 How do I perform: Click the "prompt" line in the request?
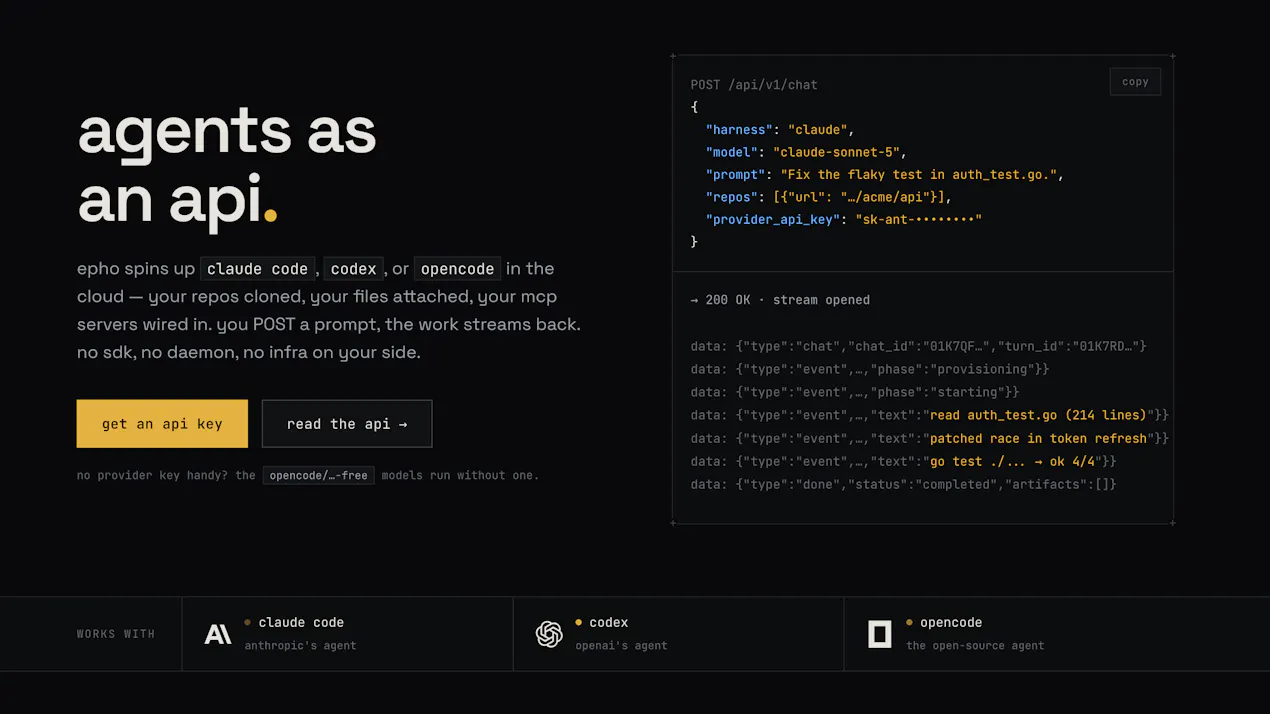pos(884,174)
